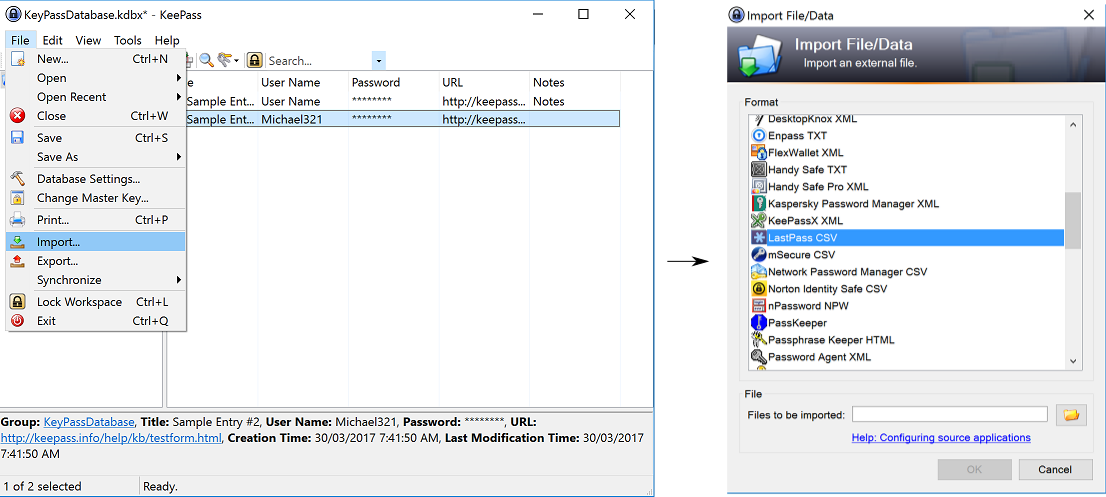Open the Tools menu
This screenshot has width=1106, height=497.
coord(128,40)
